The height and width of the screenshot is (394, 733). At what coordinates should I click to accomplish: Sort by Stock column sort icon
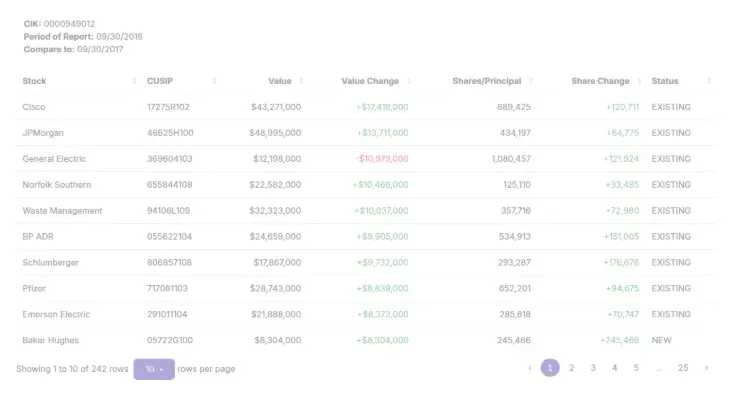[134, 81]
